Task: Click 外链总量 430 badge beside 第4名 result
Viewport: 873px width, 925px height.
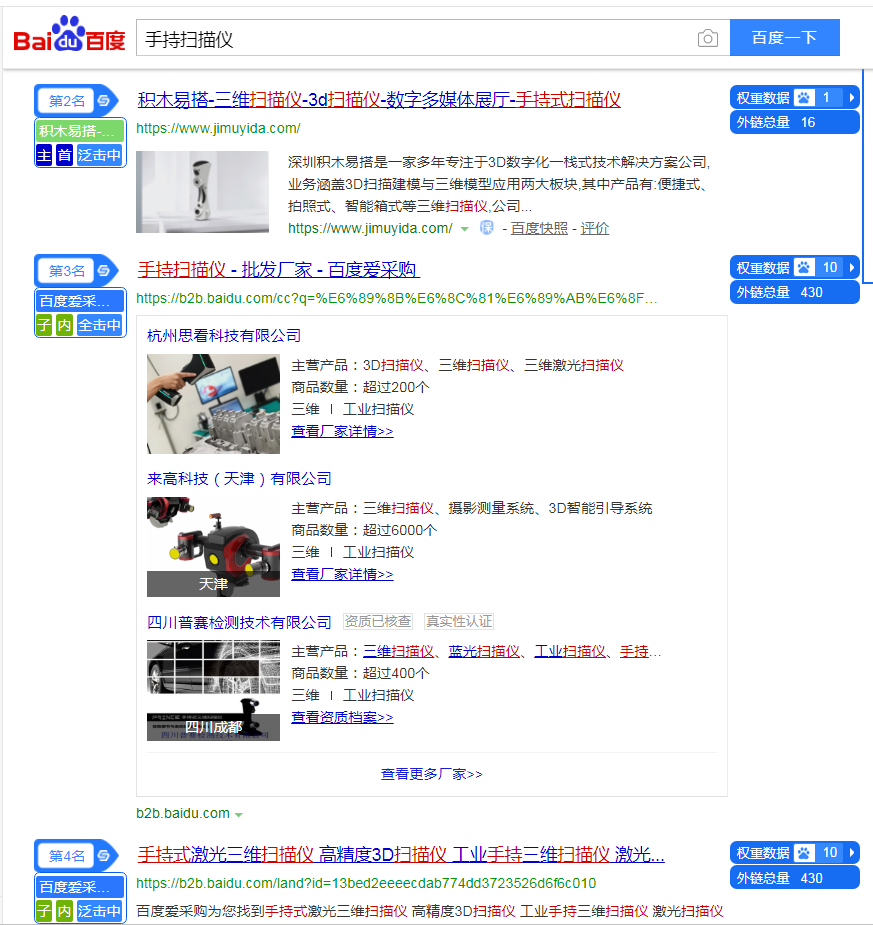Action: [794, 878]
